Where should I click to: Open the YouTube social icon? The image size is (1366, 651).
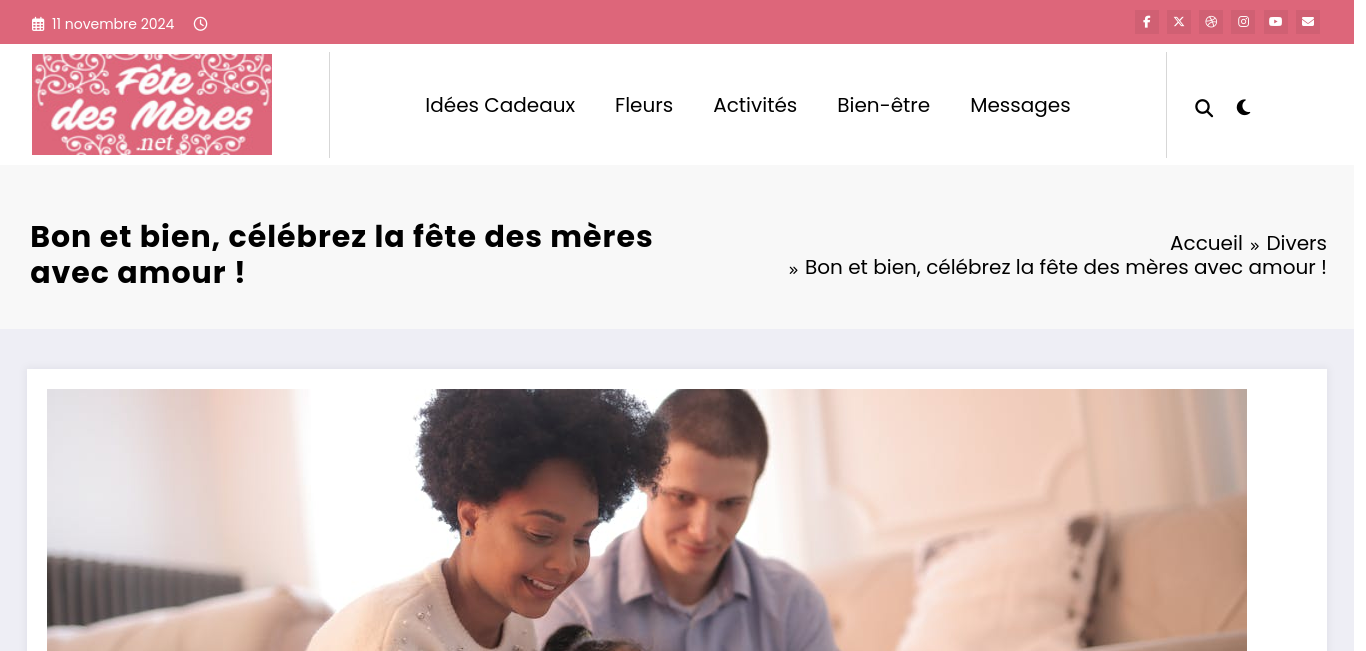click(1275, 22)
